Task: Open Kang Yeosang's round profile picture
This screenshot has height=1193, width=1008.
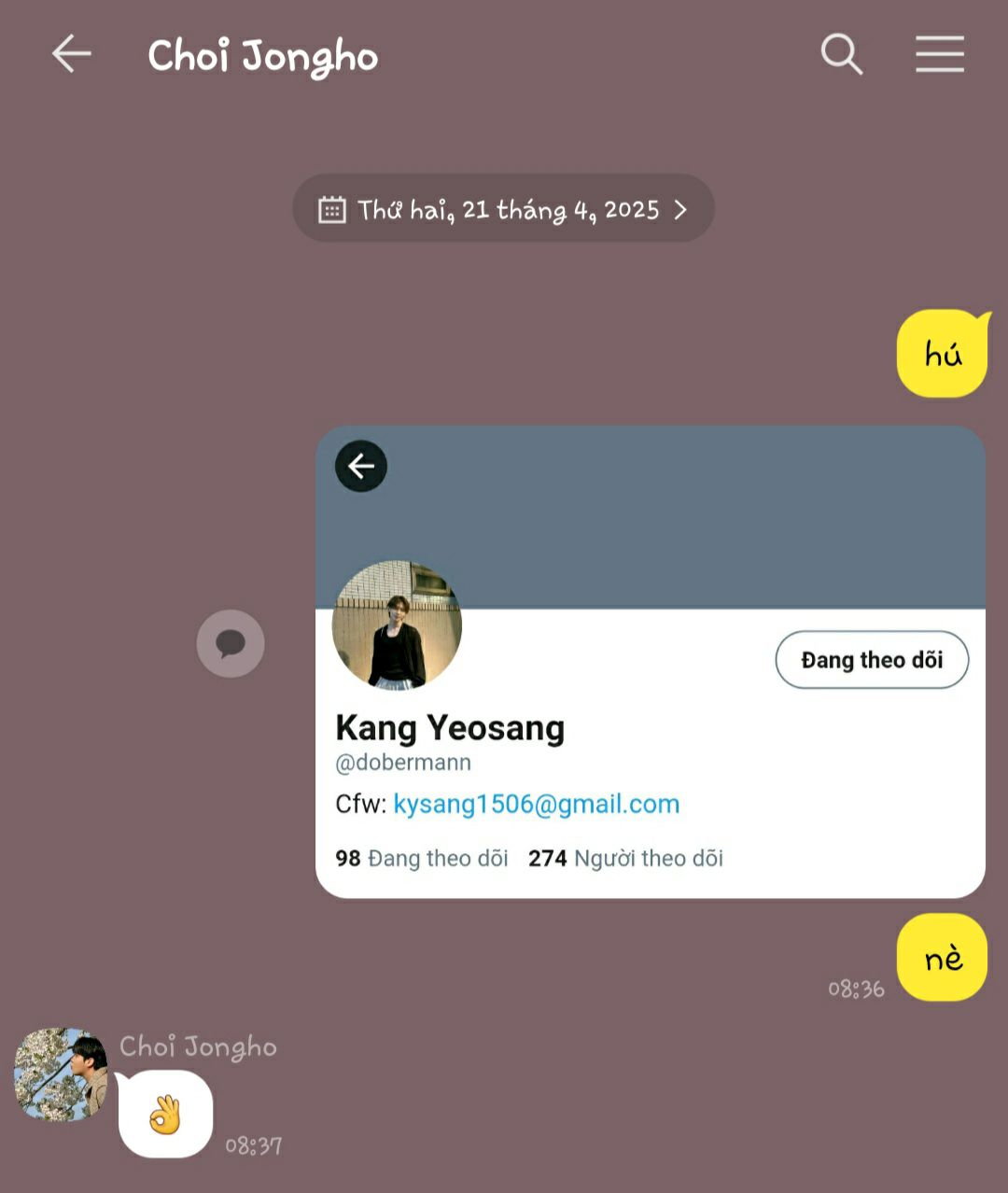Action: [x=397, y=625]
